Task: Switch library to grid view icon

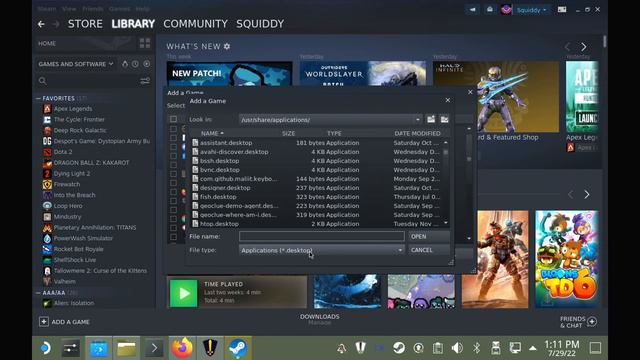Action: click(x=145, y=43)
